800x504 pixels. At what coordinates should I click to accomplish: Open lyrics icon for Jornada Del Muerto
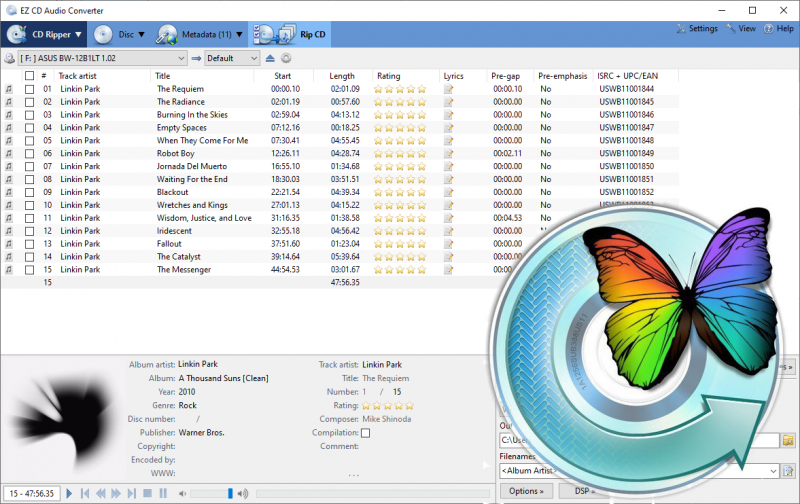(448, 167)
